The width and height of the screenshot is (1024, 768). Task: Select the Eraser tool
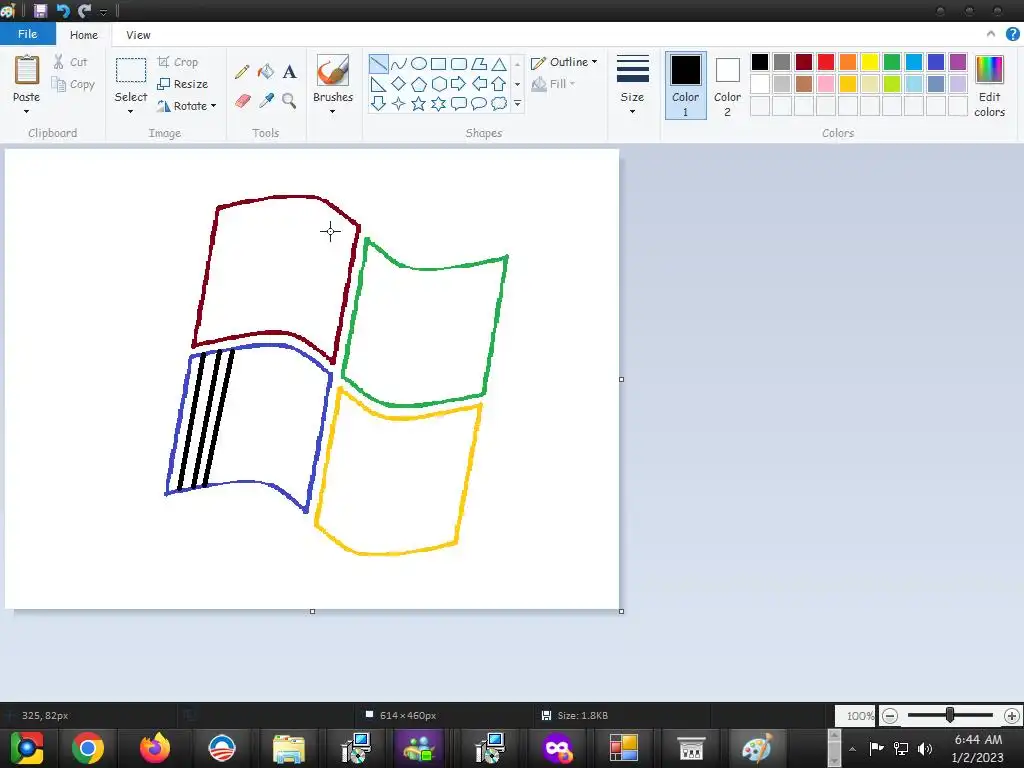tap(242, 101)
